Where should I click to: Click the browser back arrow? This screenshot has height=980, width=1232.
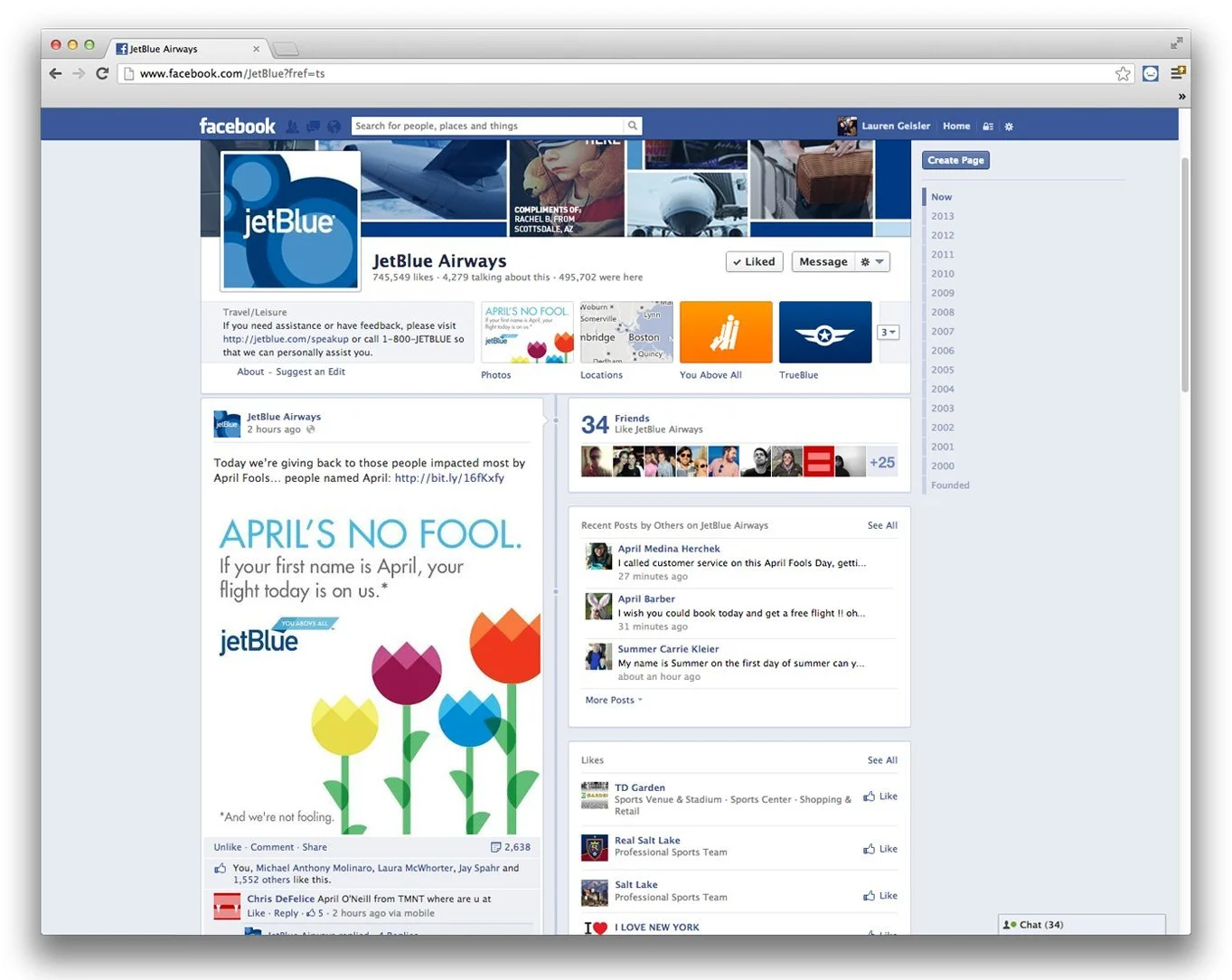(56, 73)
